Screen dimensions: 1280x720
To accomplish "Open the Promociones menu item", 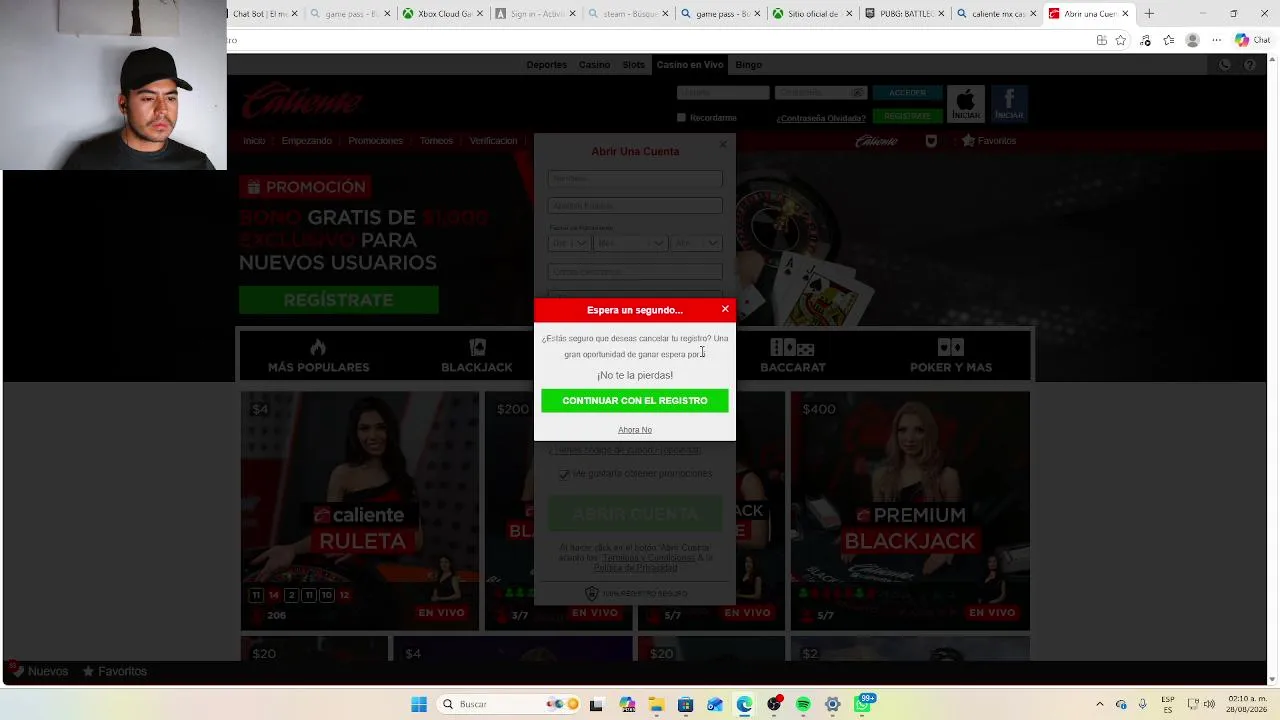I will (375, 141).
